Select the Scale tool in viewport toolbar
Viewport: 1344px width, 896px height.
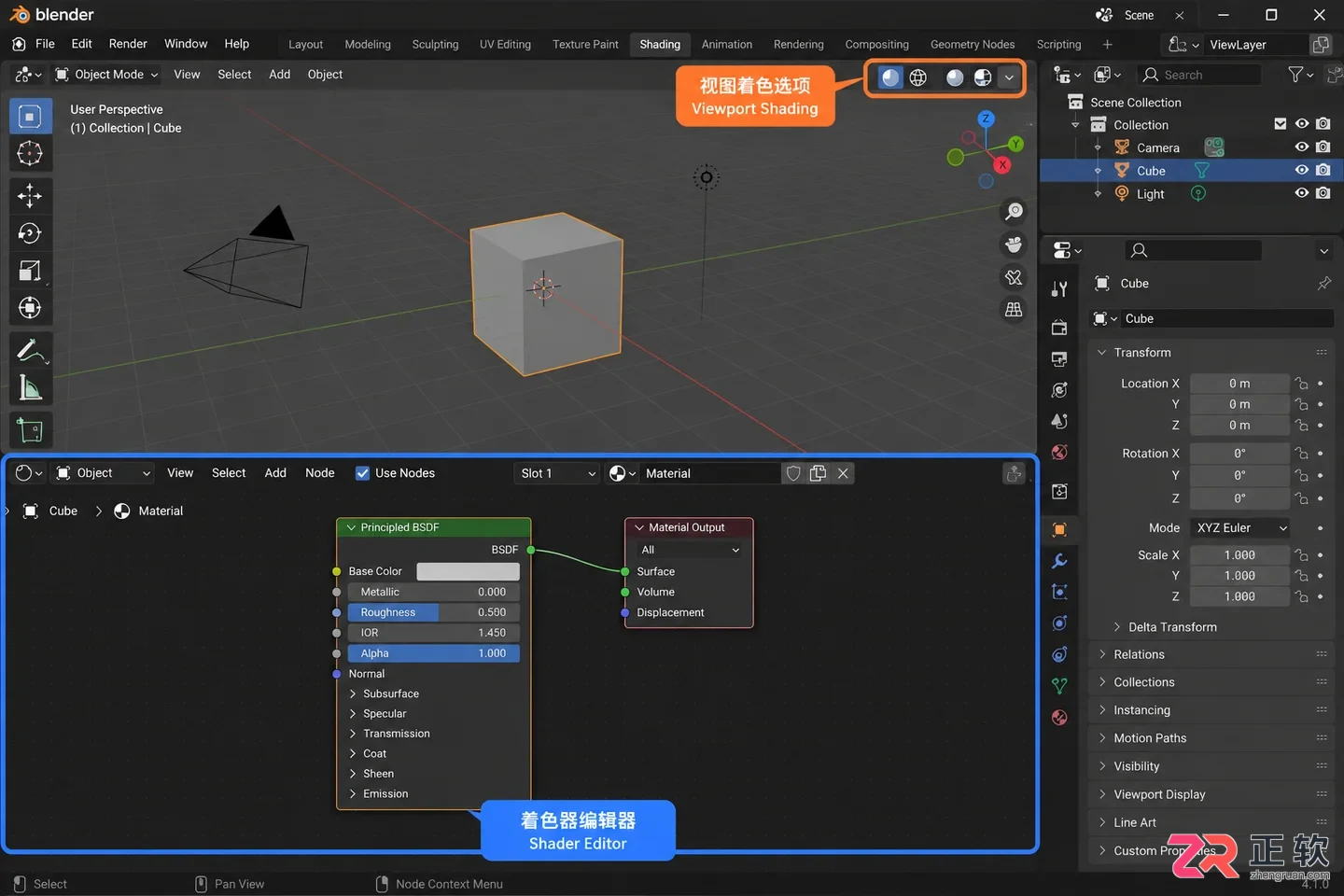(x=30, y=271)
